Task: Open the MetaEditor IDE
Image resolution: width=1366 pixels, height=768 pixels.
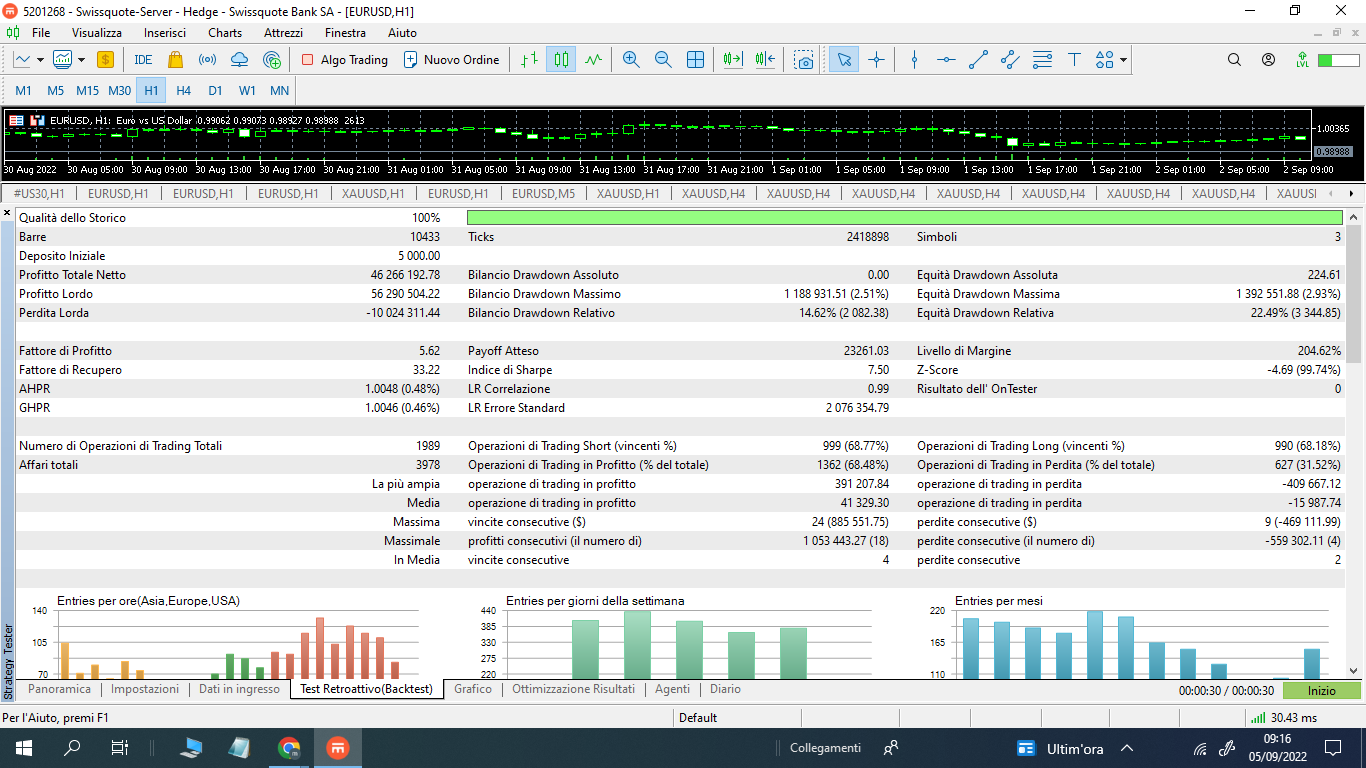Action: (143, 60)
